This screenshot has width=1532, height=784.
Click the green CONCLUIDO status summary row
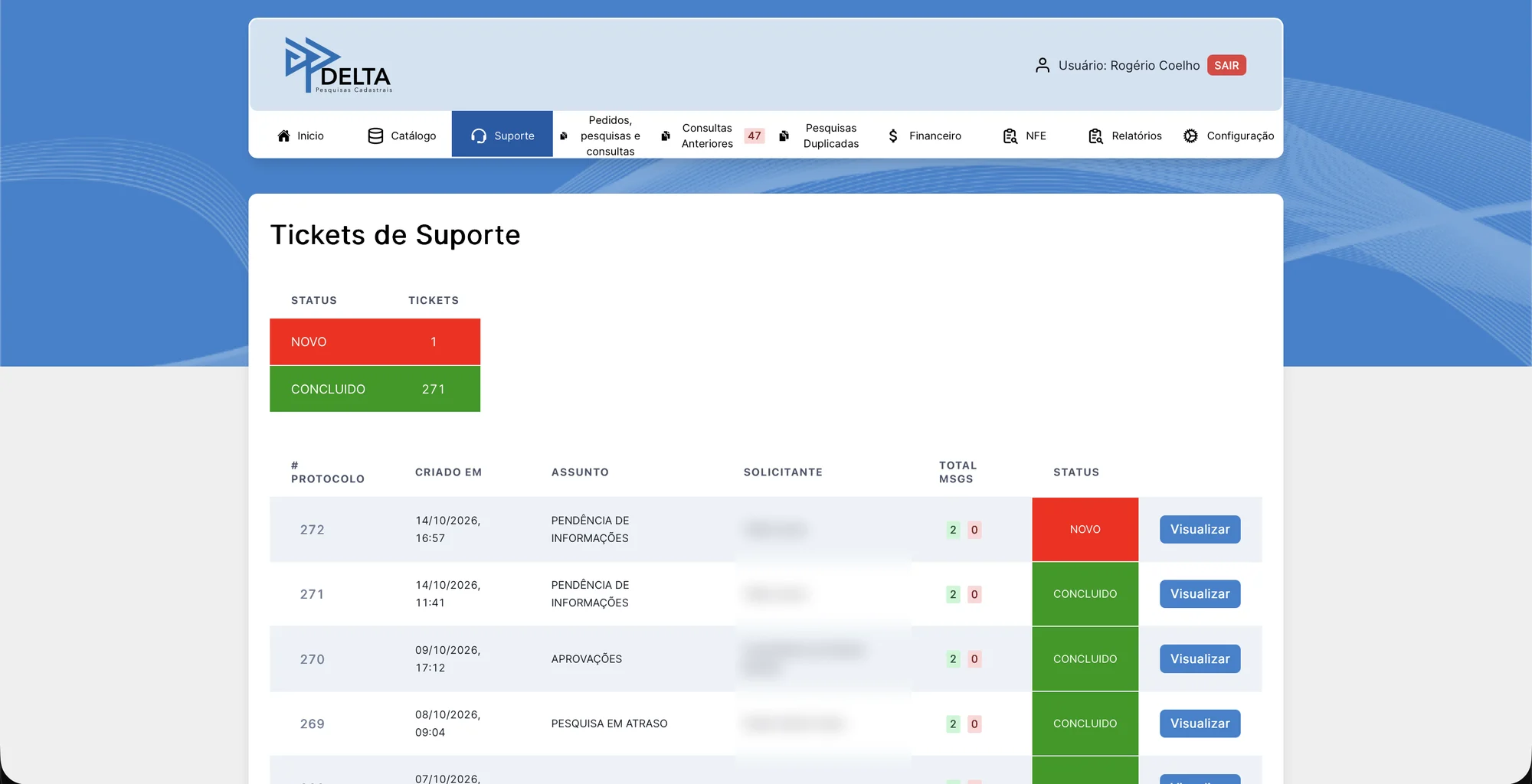tap(375, 389)
